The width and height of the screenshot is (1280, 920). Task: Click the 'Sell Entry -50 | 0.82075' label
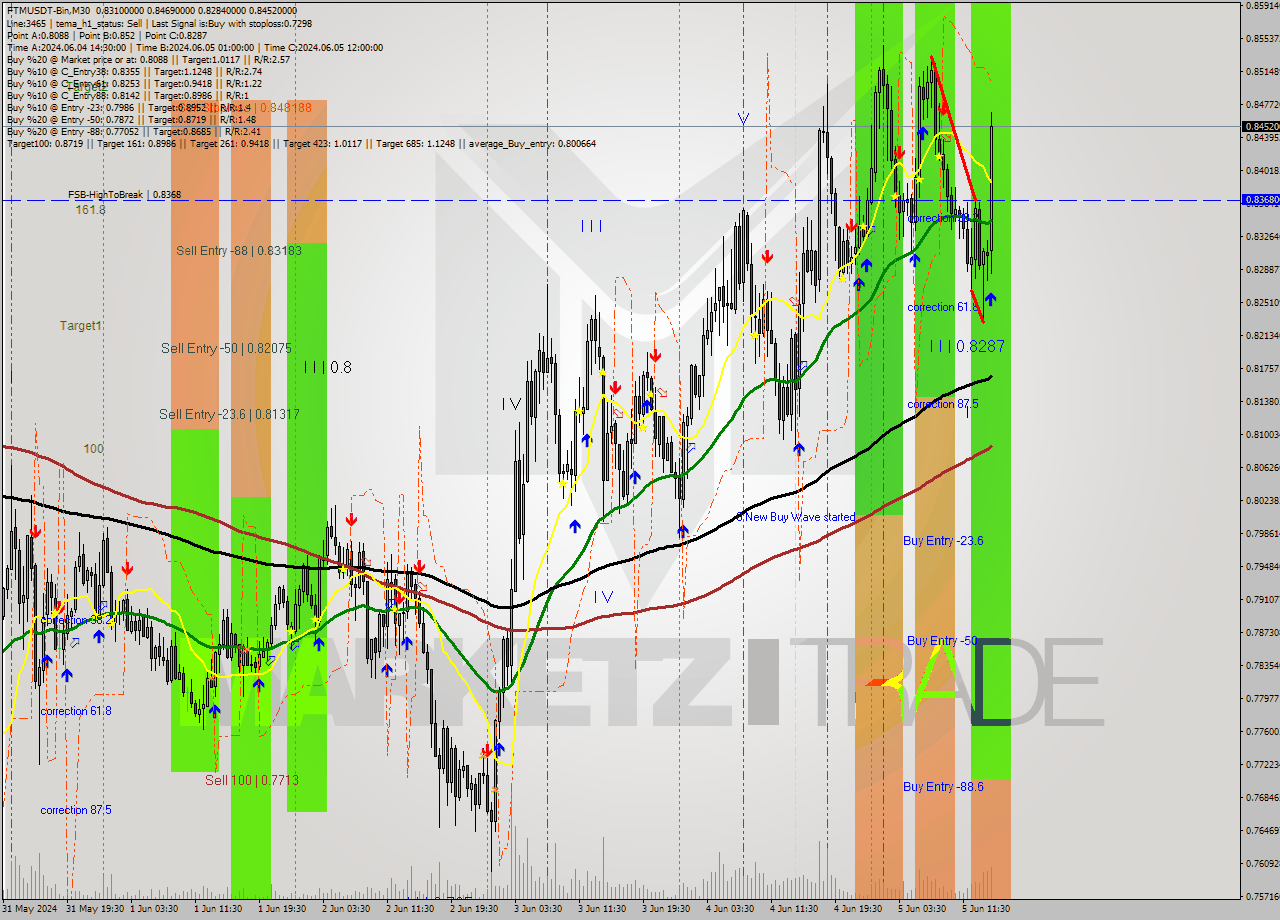tap(226, 348)
